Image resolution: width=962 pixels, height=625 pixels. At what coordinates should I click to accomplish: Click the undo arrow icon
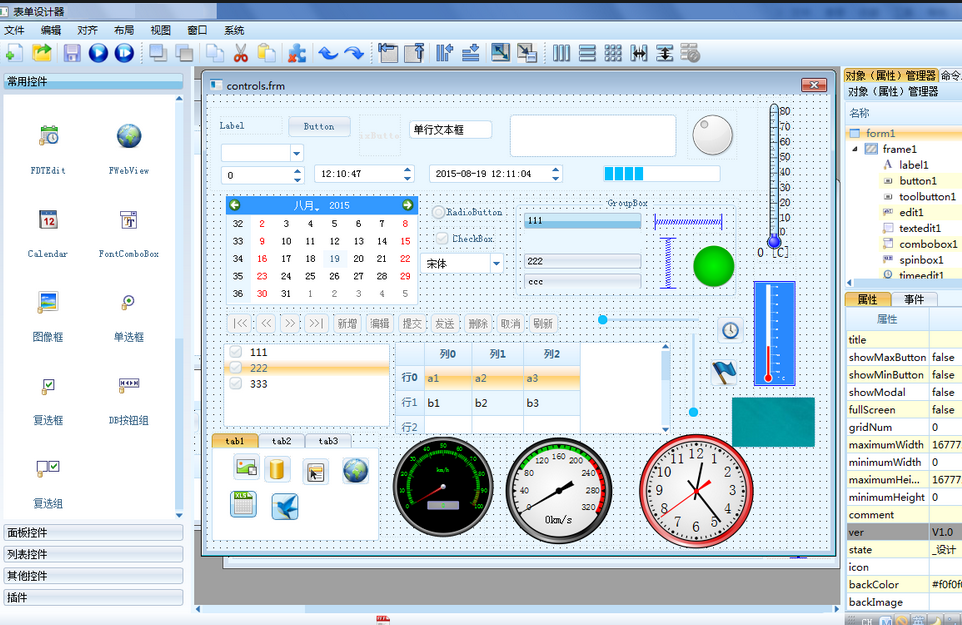(x=328, y=53)
